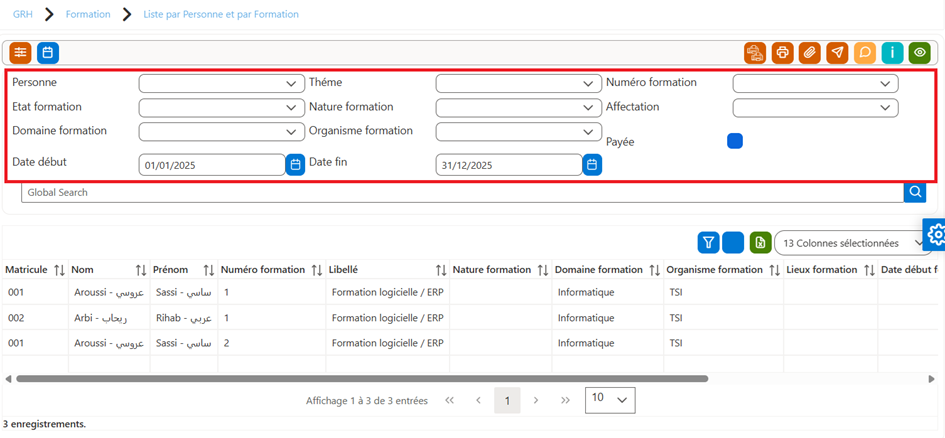Image resolution: width=945 pixels, height=438 pixels.
Task: Click the paper plane send icon
Action: pos(837,53)
